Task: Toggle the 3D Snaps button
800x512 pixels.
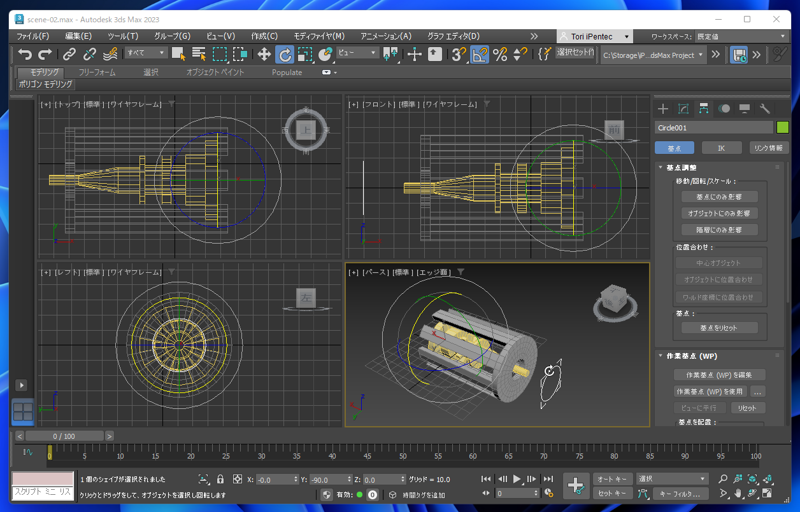Action: (x=458, y=54)
